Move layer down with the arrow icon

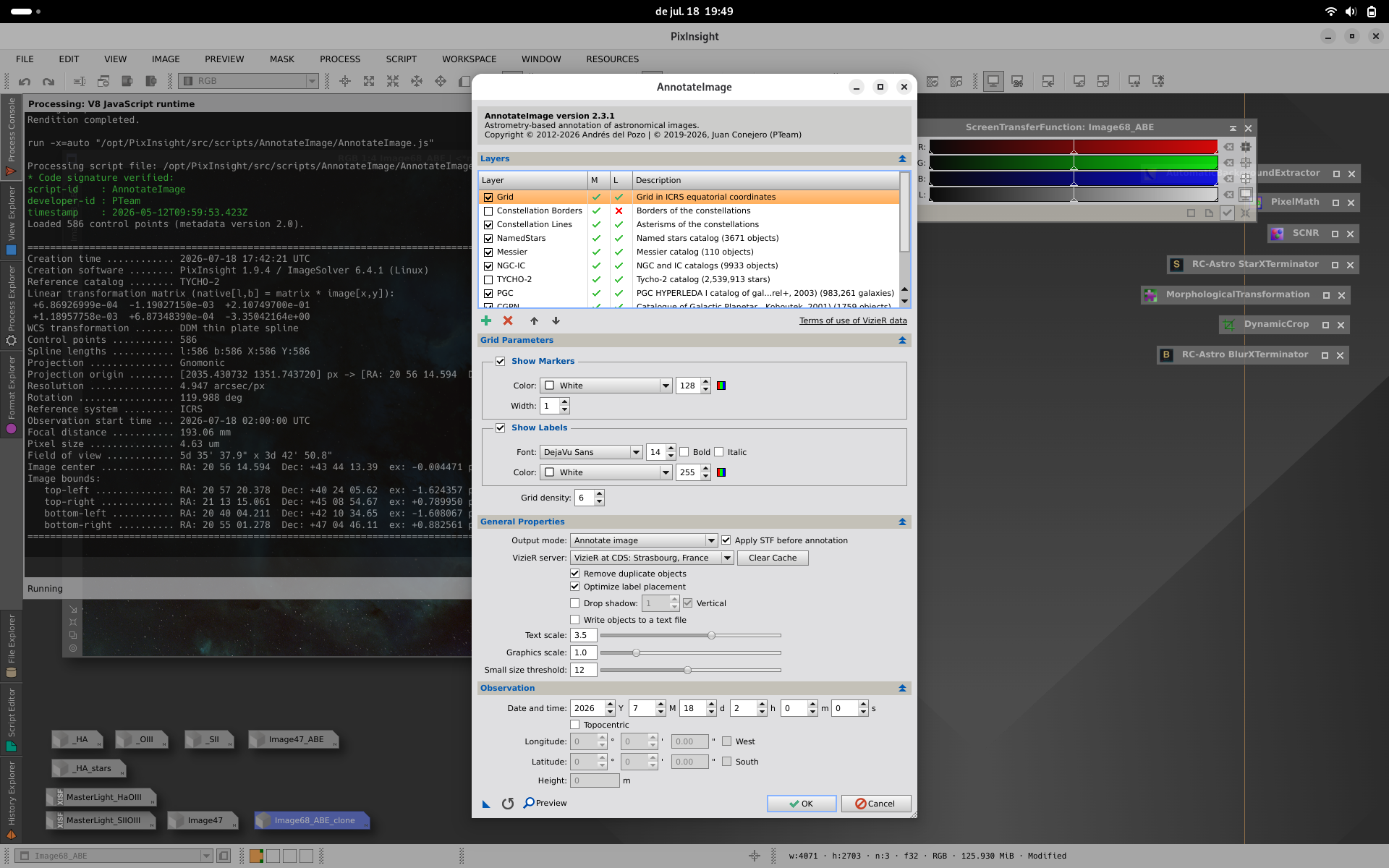click(556, 320)
